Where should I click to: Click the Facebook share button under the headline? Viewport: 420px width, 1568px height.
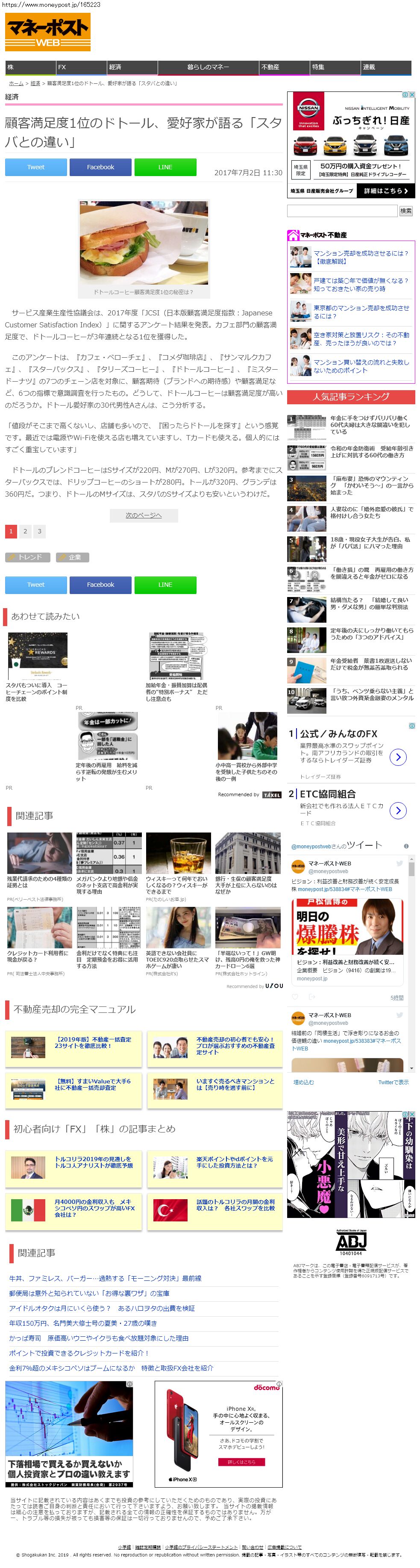pos(100,167)
